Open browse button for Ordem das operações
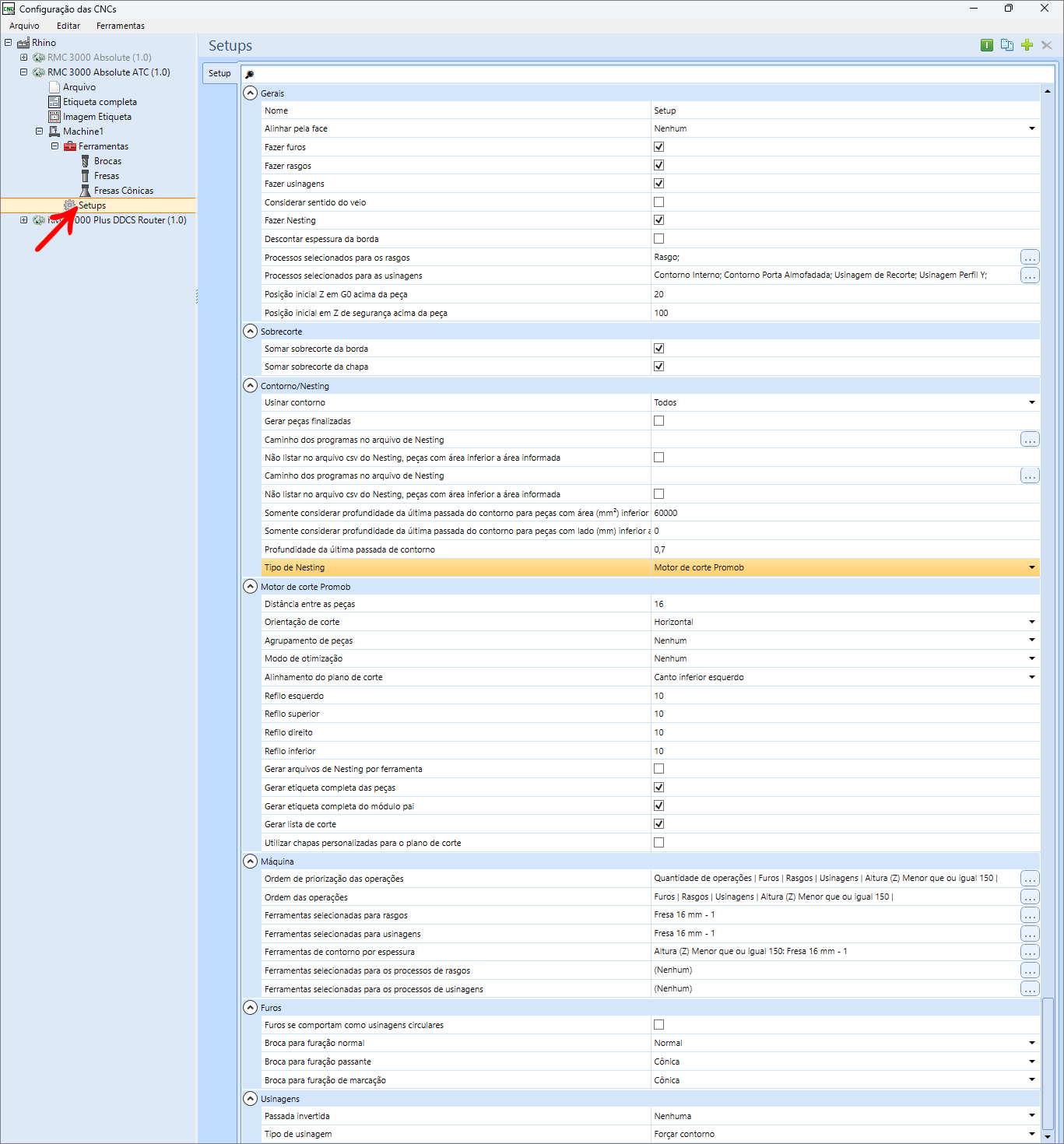 coord(1030,897)
